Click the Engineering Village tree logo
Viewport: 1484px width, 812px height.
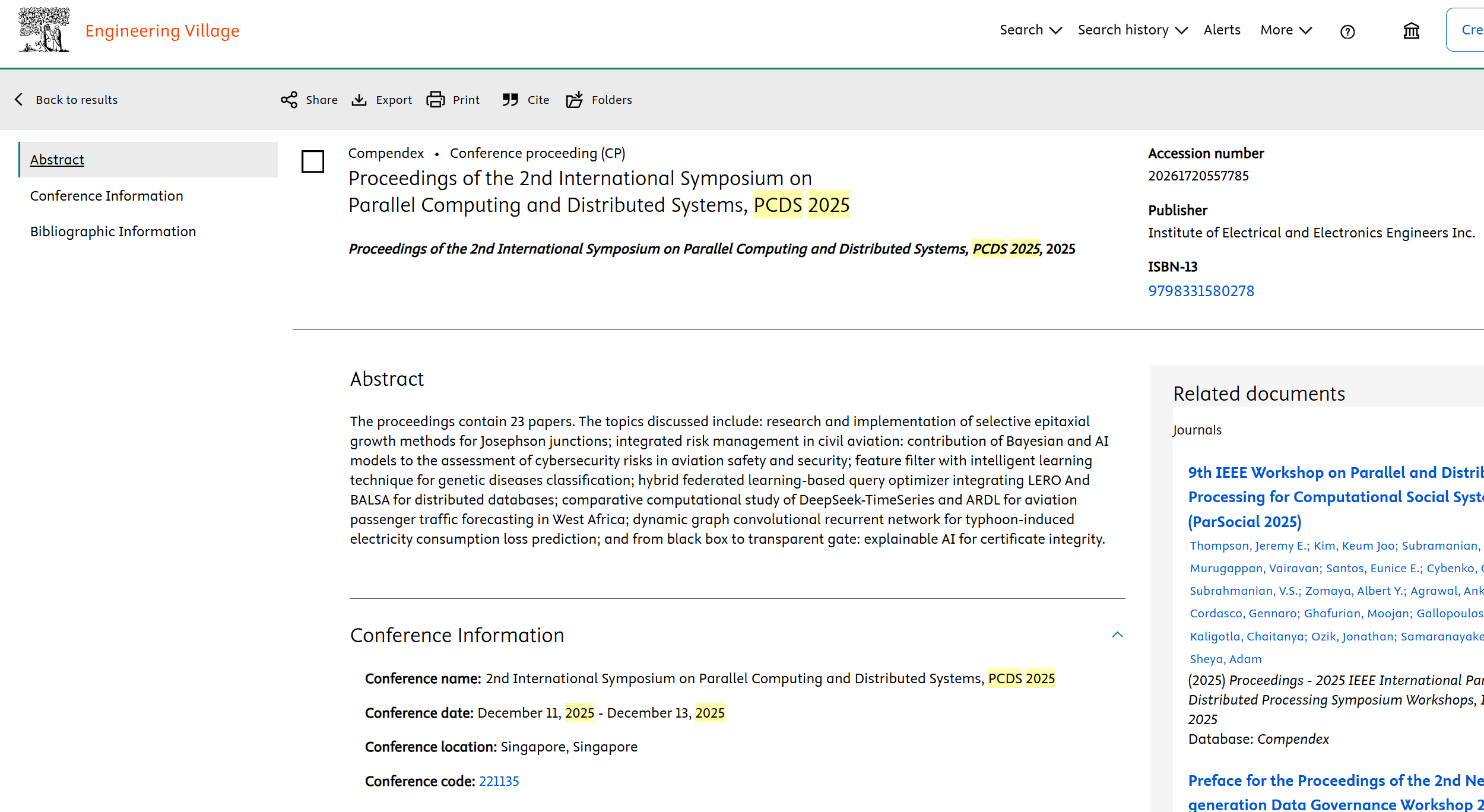[x=44, y=30]
